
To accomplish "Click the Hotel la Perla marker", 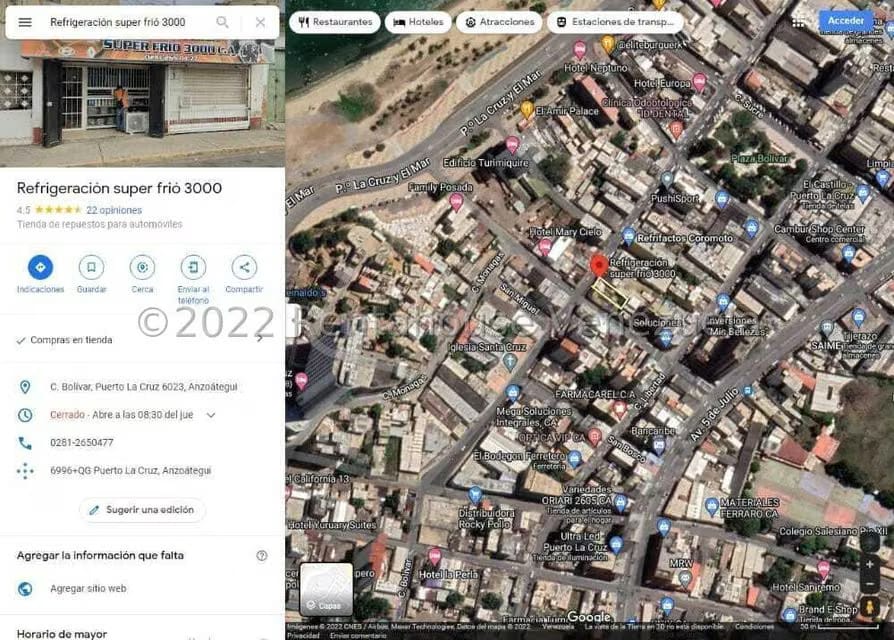I will point(434,556).
